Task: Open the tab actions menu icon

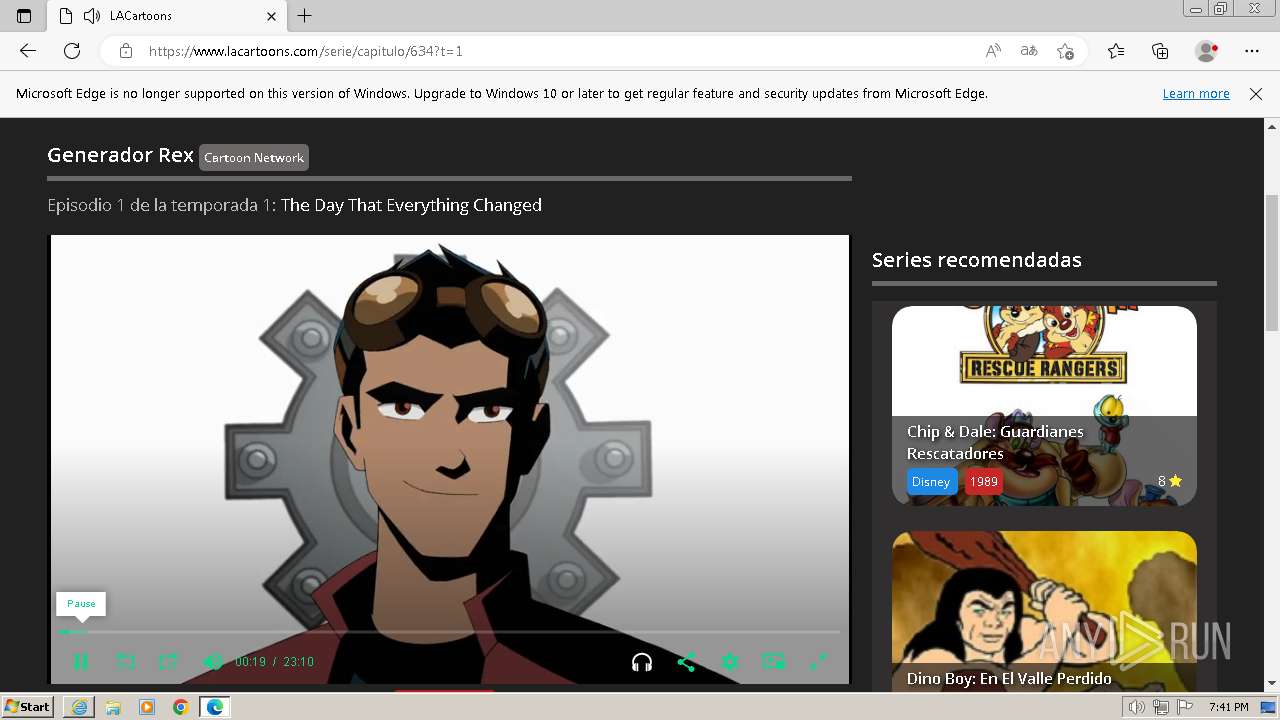Action: coord(24,16)
